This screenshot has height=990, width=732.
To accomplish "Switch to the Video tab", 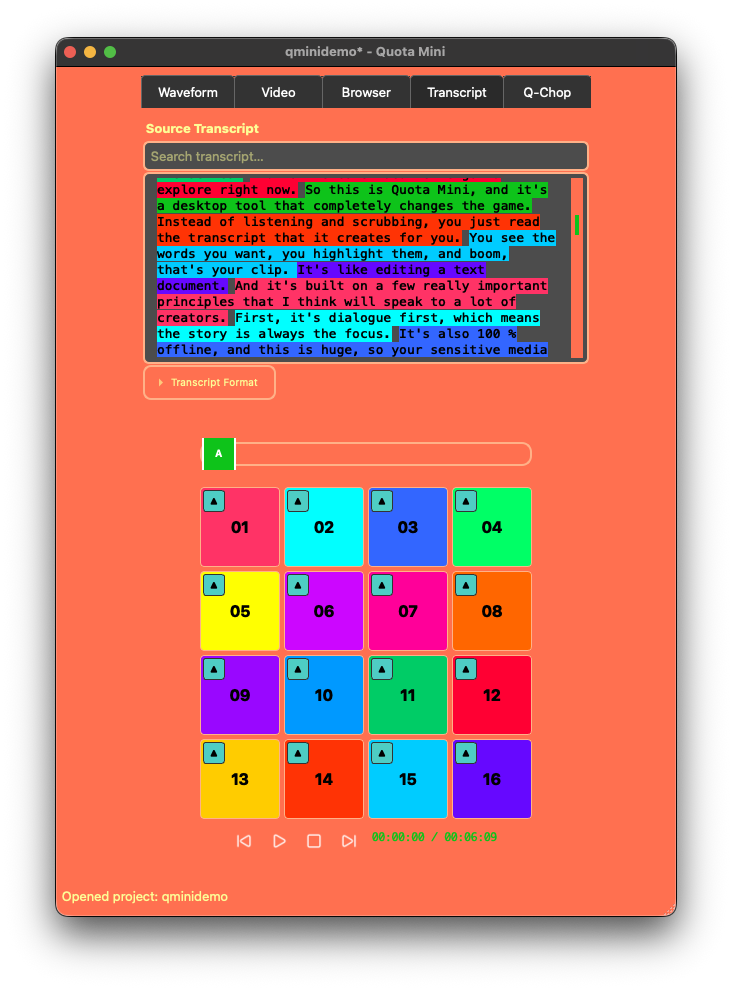I will pos(279,92).
